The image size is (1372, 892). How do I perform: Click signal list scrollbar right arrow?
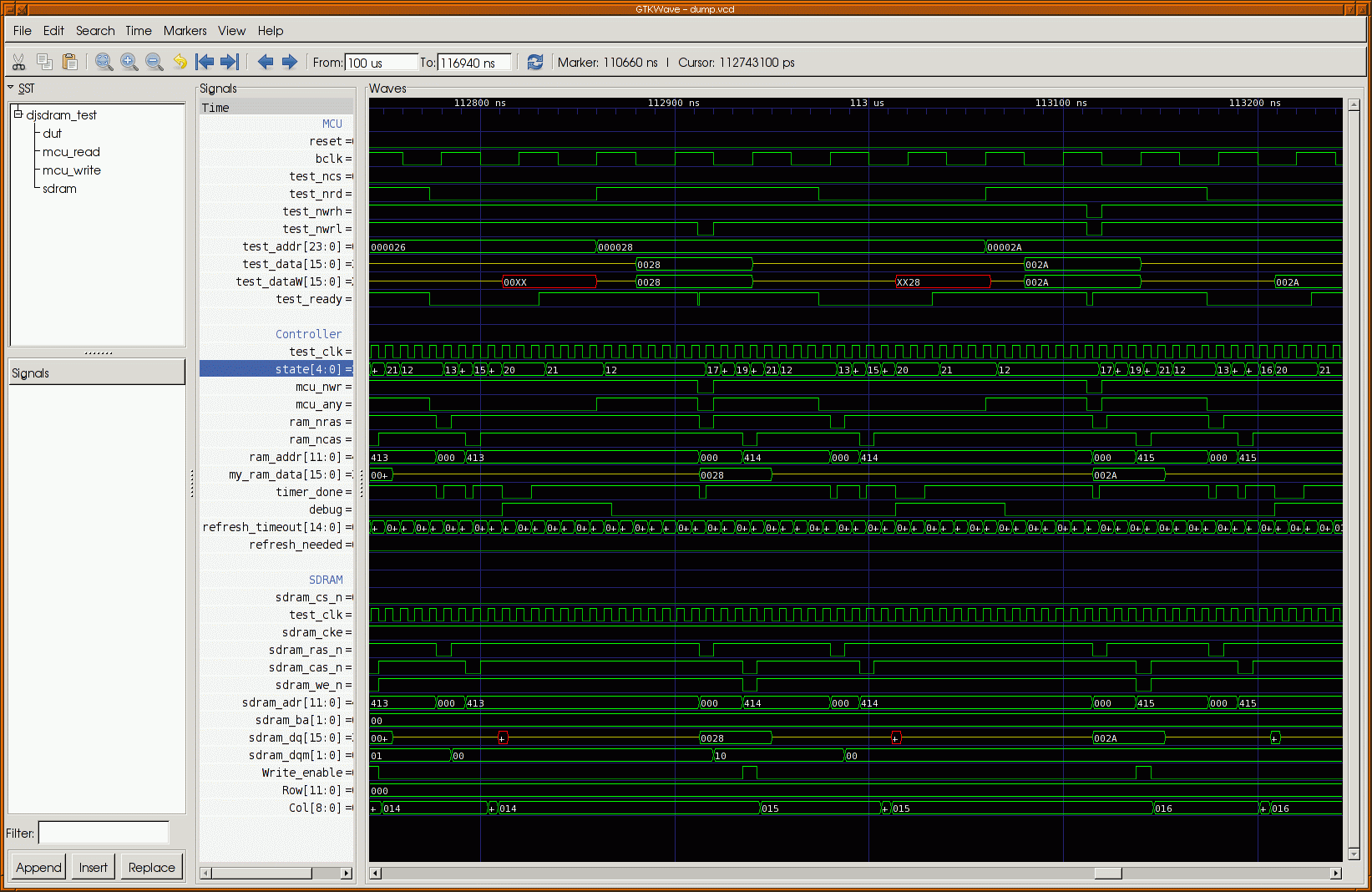point(347,873)
